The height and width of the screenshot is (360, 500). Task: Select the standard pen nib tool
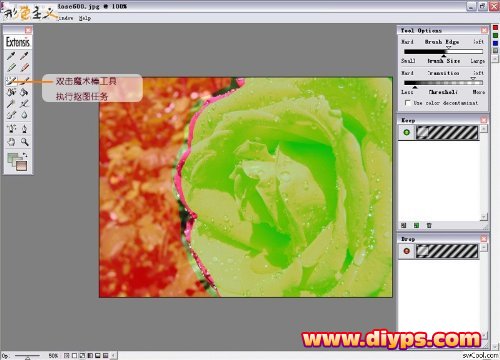24,129
